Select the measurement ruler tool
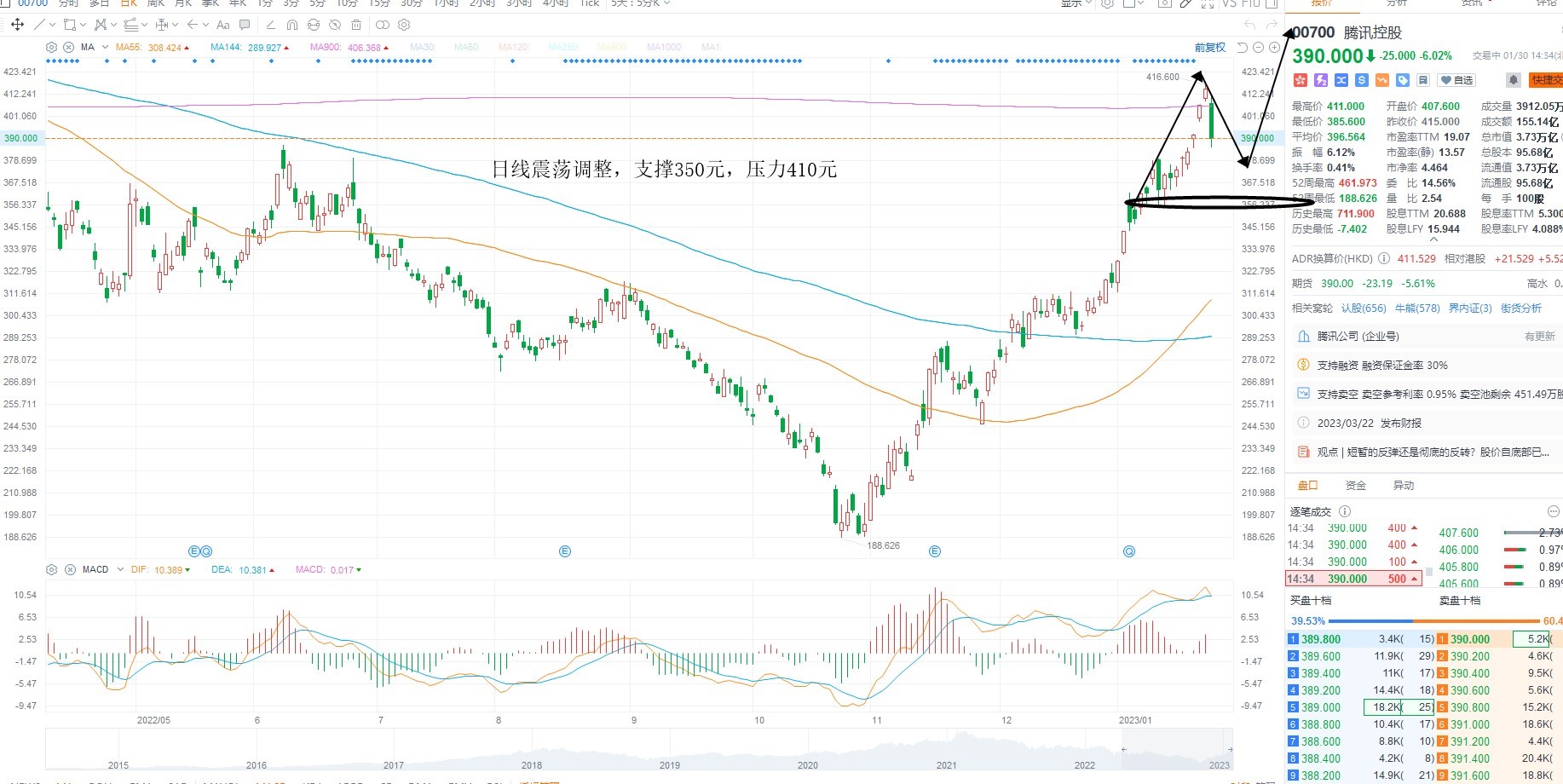This screenshot has width=1563, height=784. (162, 25)
